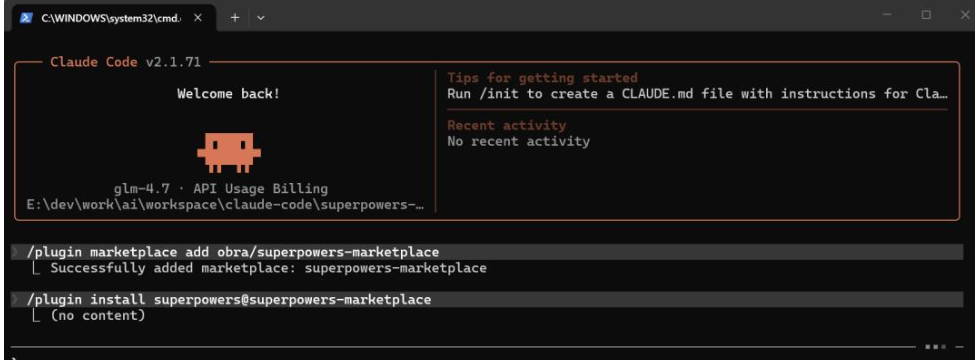Click the E:\dev\work workspace path text

pyautogui.click(x=225, y=205)
